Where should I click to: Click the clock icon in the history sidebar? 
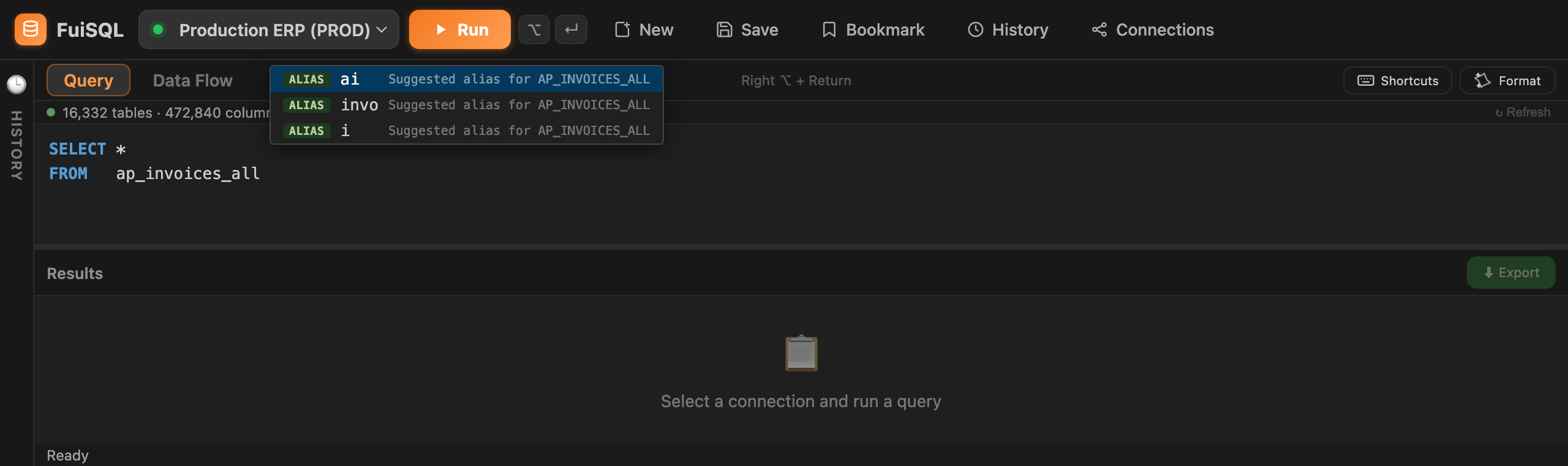[17, 84]
